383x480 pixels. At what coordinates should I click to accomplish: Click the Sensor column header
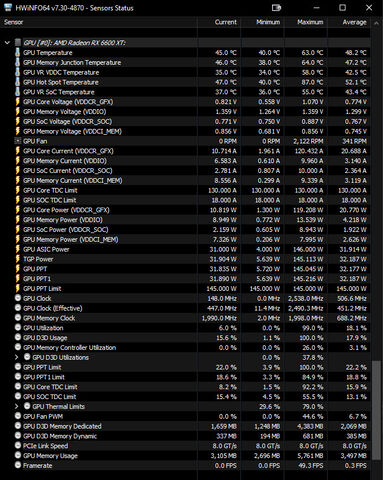[99, 22]
